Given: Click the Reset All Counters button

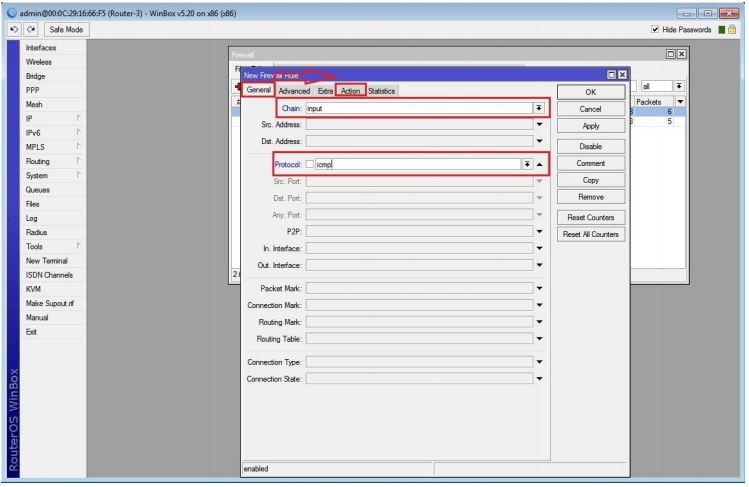Looking at the screenshot, I should click(590, 234).
